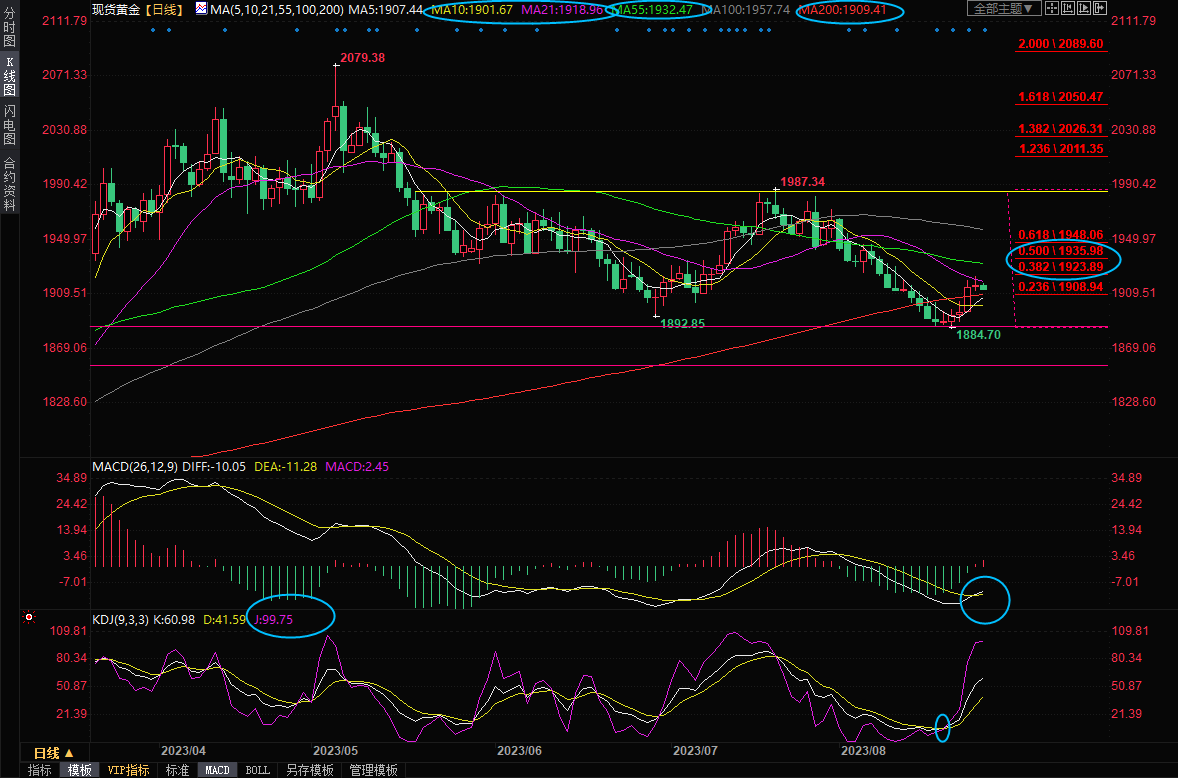Click the 0.618 Fibonacci level label

point(1060,233)
